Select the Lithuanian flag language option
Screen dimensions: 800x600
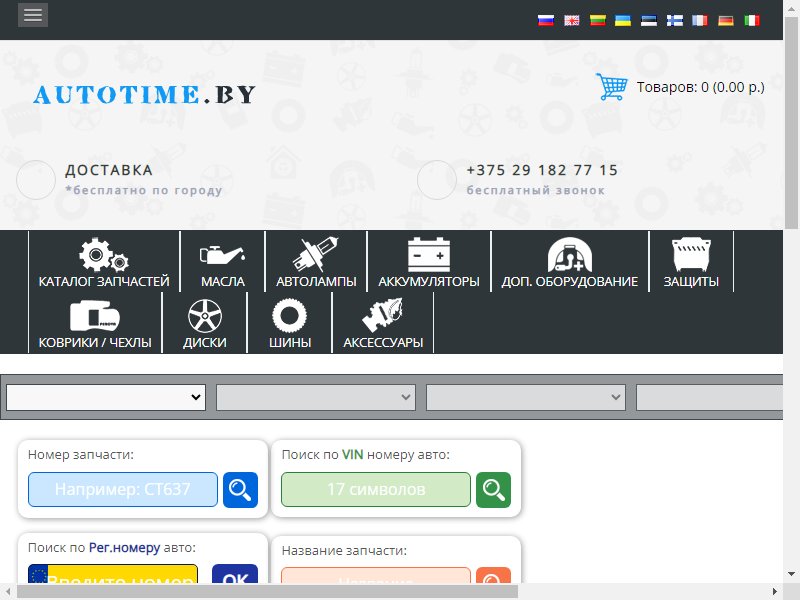(597, 20)
